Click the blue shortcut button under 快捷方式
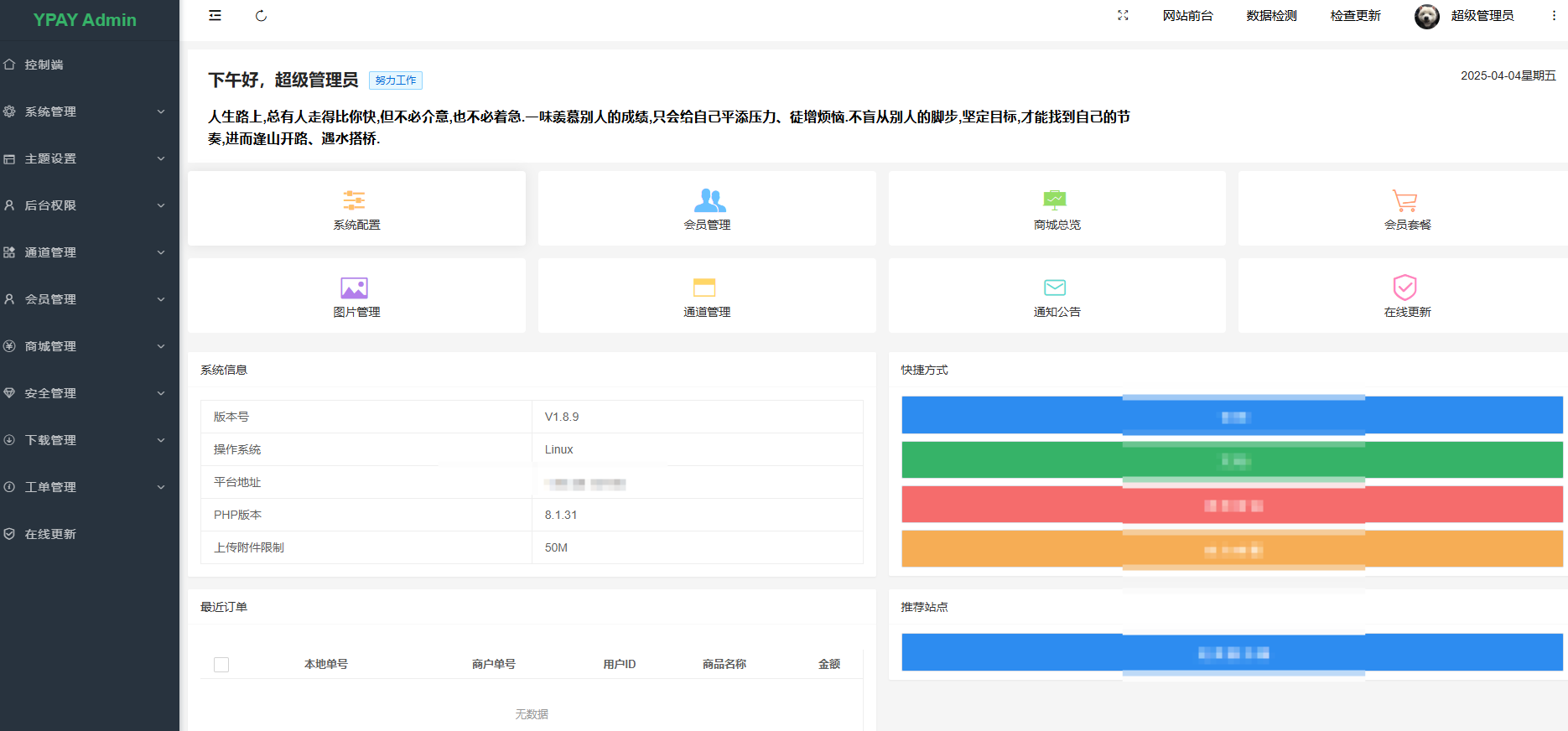The width and height of the screenshot is (1568, 731). (1232, 415)
